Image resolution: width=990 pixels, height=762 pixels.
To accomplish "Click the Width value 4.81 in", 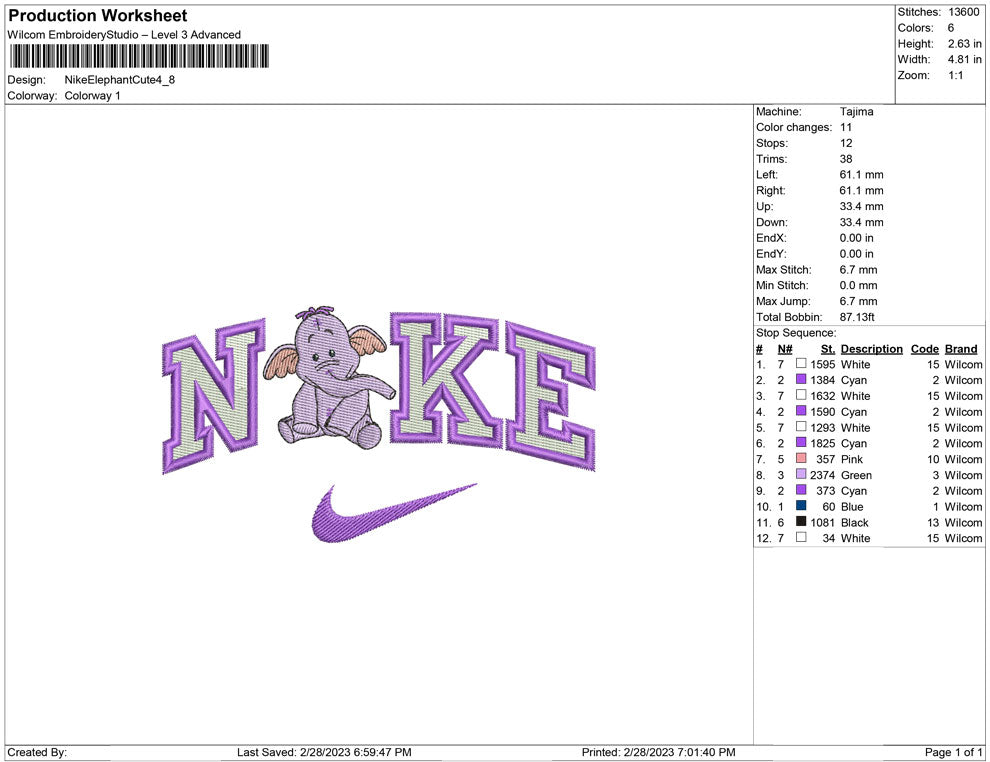I will click(x=964, y=59).
